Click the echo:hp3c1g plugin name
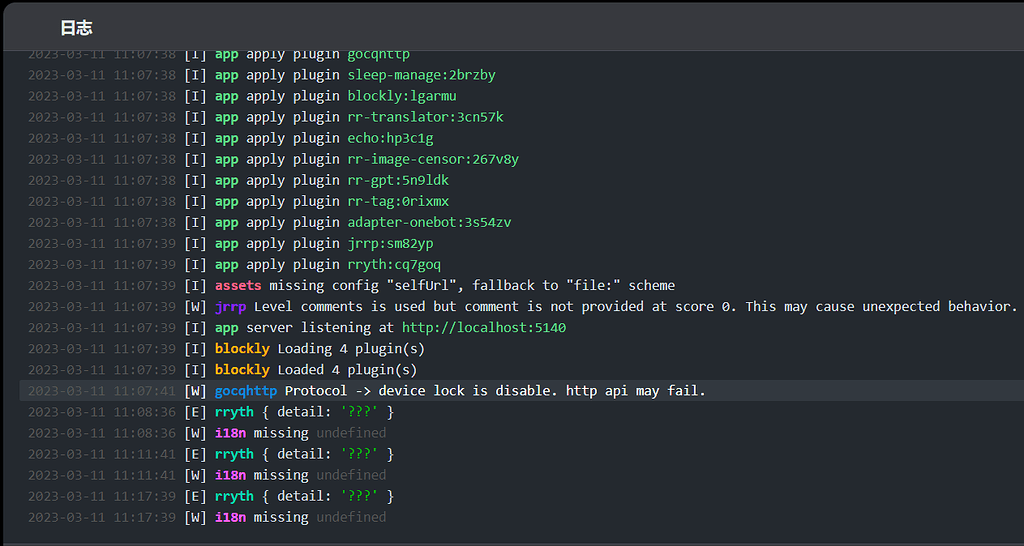The height and width of the screenshot is (546, 1024). [x=390, y=138]
